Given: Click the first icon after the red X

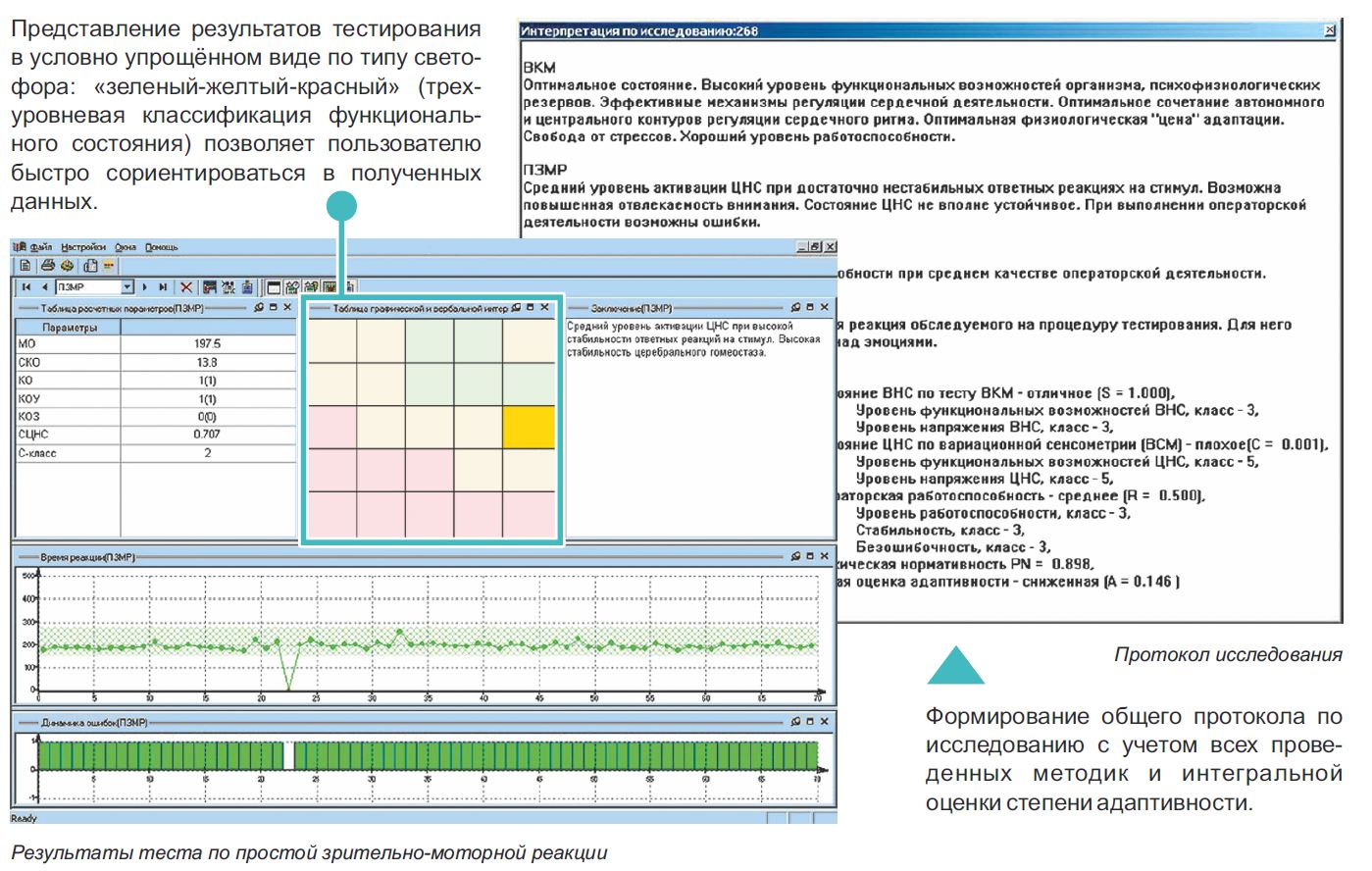Looking at the screenshot, I should (210, 287).
